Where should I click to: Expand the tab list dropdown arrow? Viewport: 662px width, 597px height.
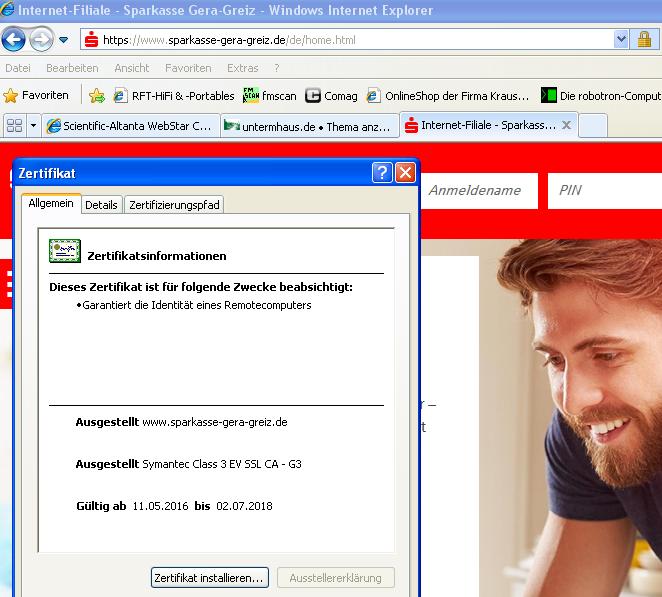point(33,125)
